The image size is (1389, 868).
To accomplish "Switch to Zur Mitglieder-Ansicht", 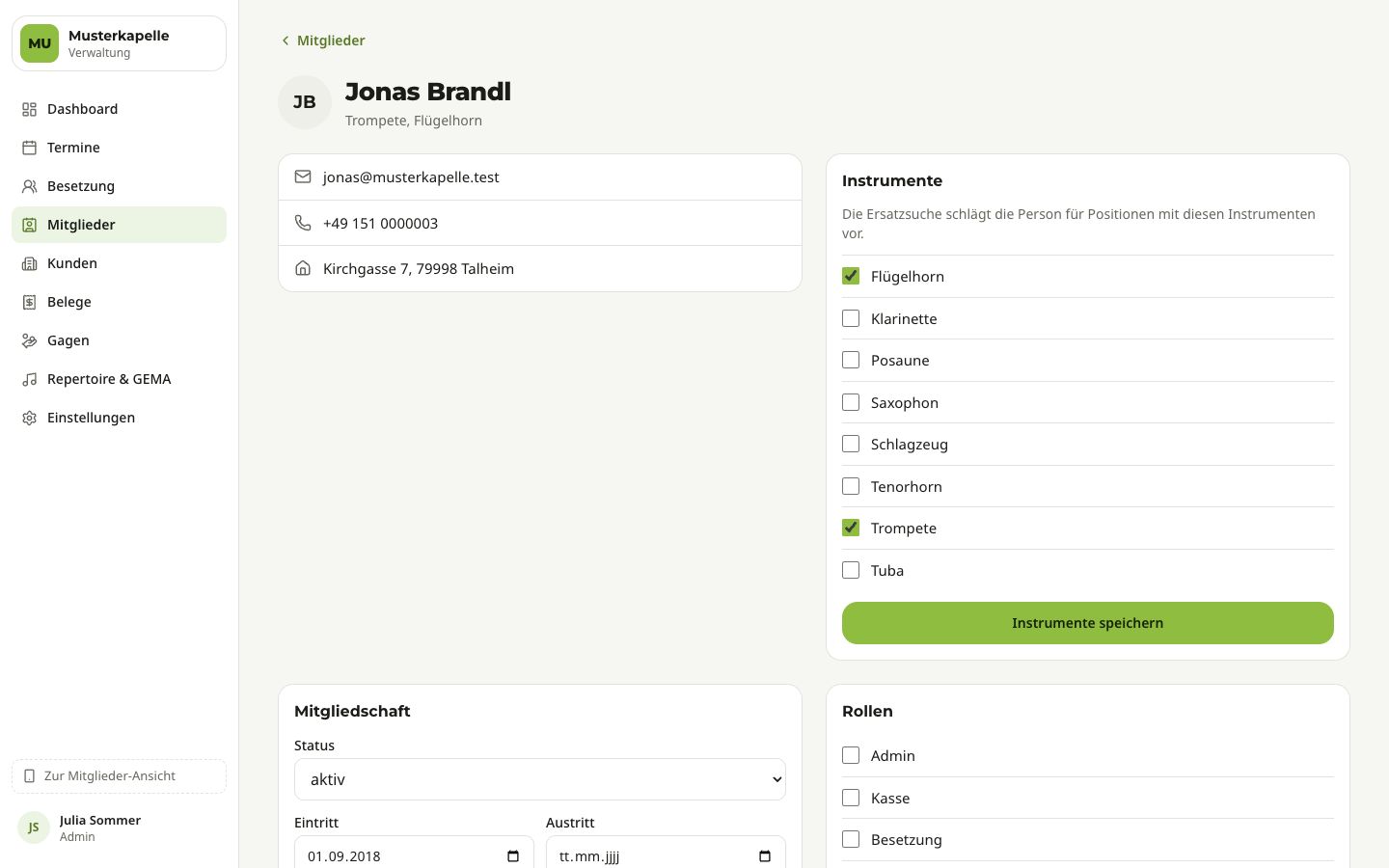I will (x=119, y=776).
